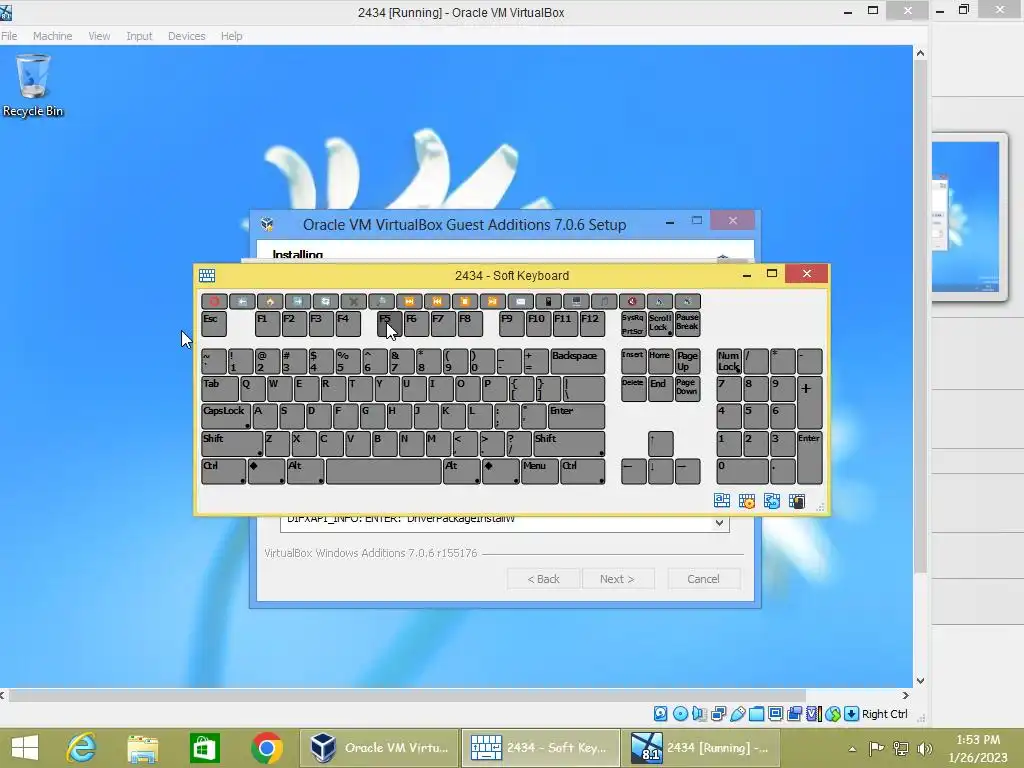Open the Input menu
The width and height of the screenshot is (1024, 768).
pos(139,36)
